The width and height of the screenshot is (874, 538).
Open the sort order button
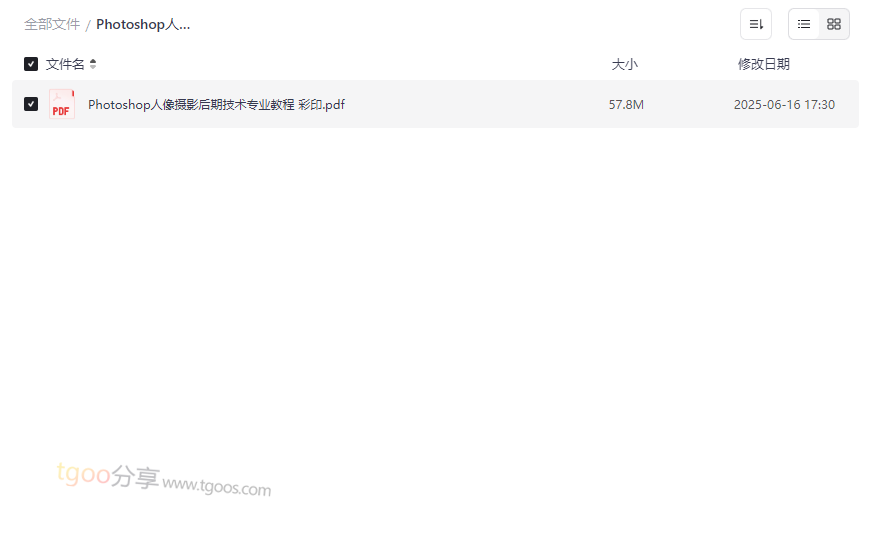point(756,24)
